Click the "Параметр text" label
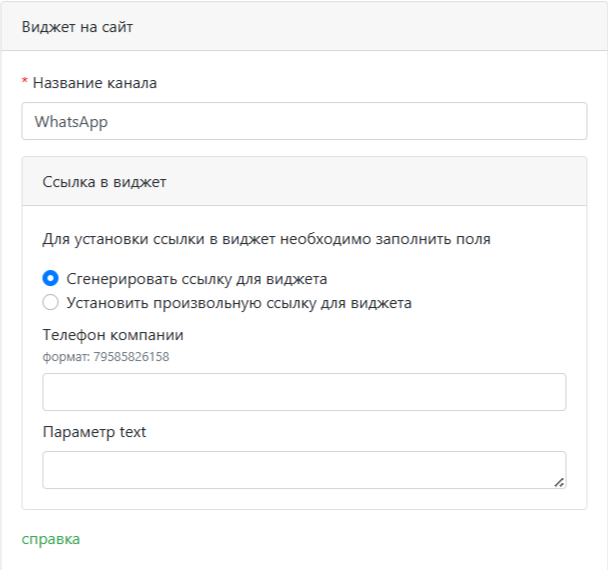608x570 pixels. (x=94, y=432)
